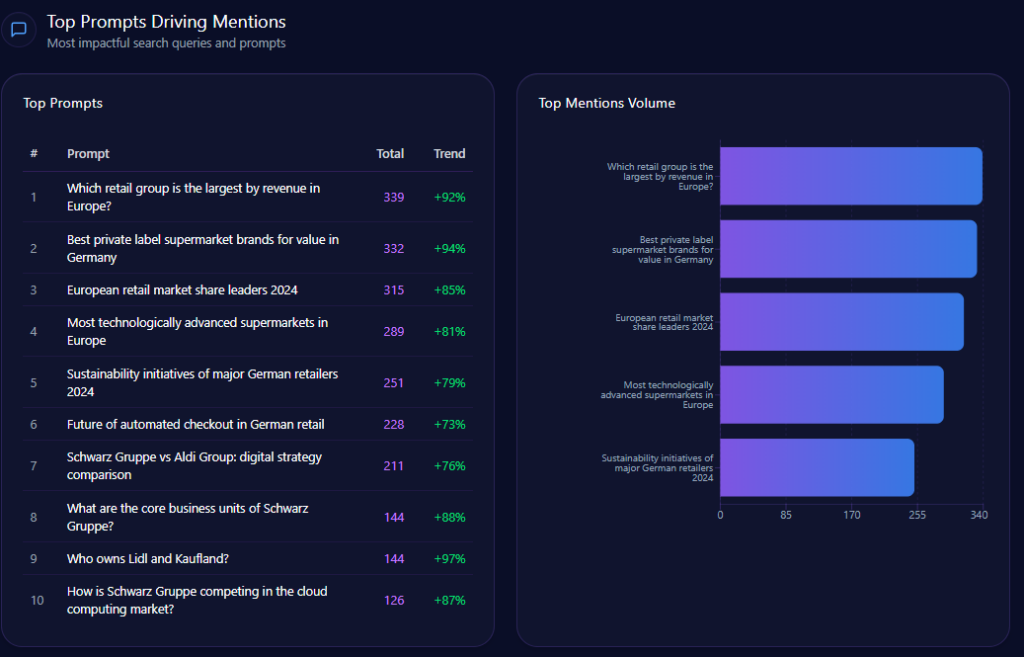Open prompt 'European retail market share leaders 2024'
This screenshot has width=1024, height=657.
pos(182,290)
